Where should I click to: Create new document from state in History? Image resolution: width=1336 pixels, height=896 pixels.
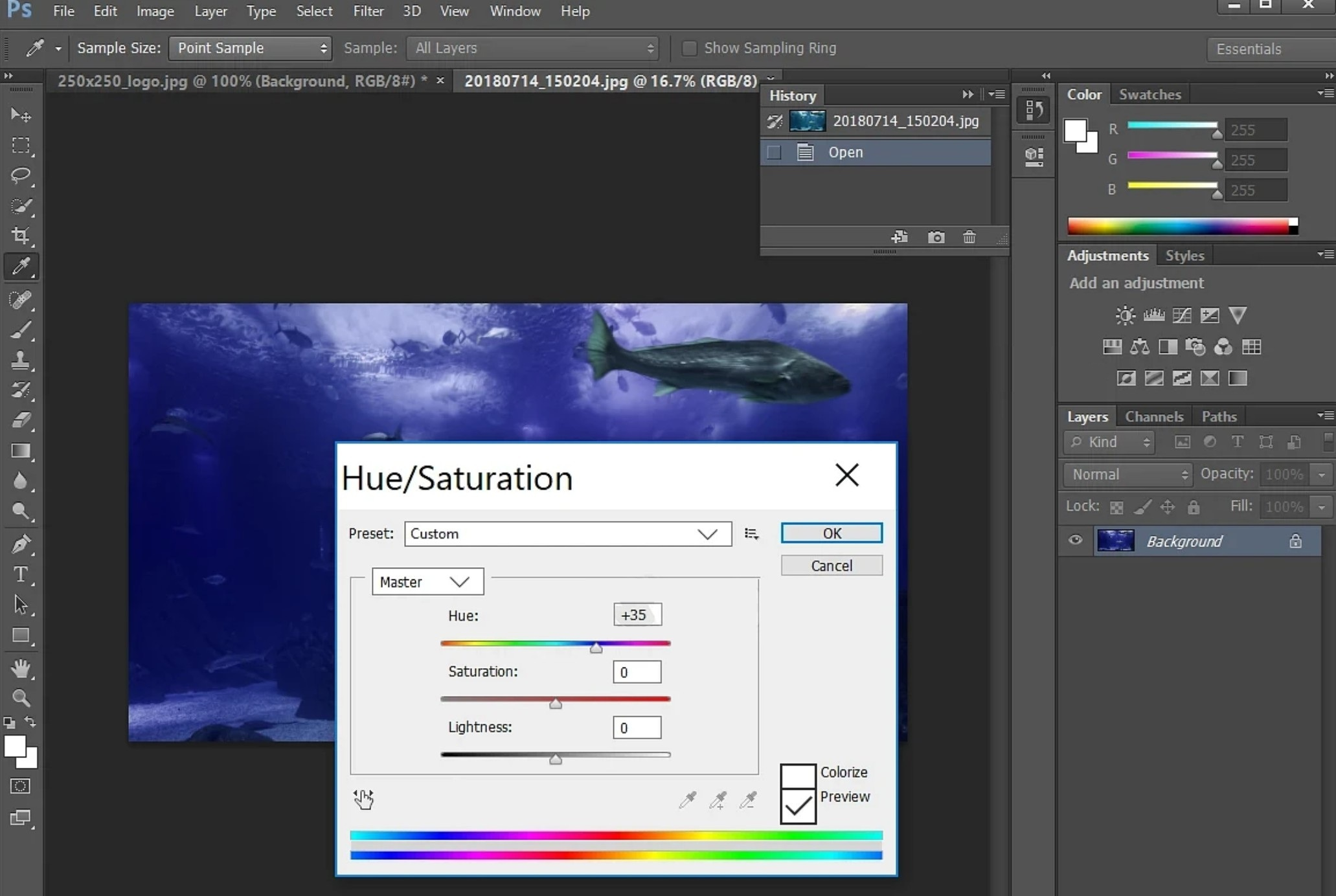(899, 237)
